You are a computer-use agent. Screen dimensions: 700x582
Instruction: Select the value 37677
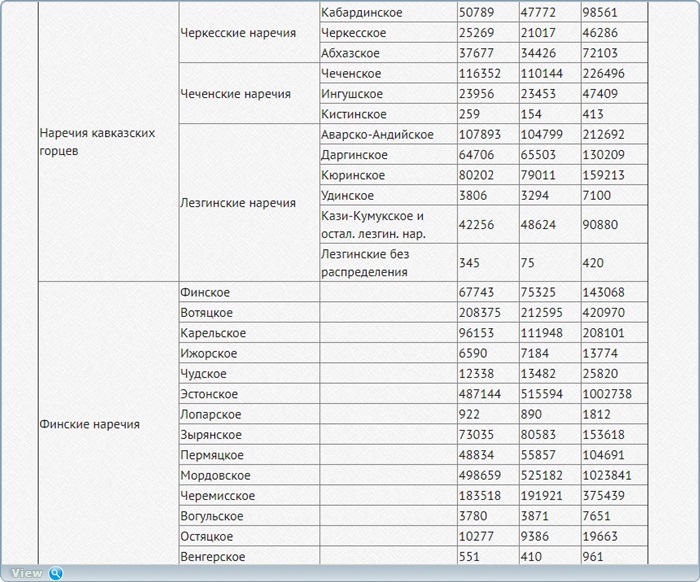point(476,53)
